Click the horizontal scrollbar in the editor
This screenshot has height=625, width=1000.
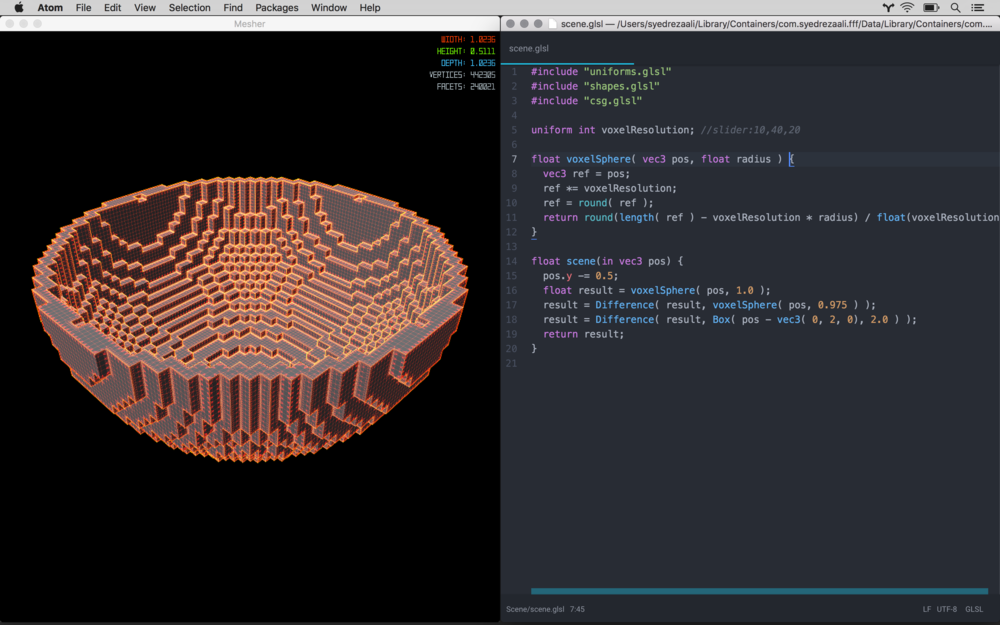(x=759, y=591)
